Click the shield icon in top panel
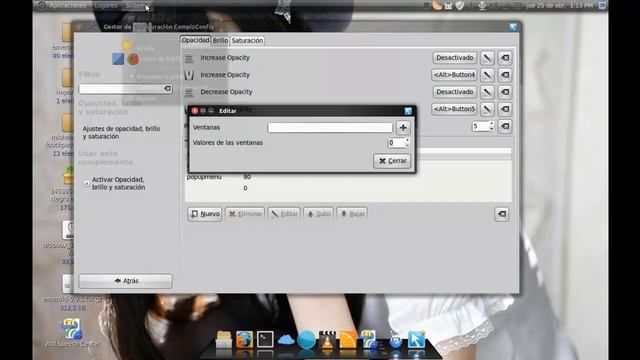This screenshot has width=640, height=360. pyautogui.click(x=460, y=5)
